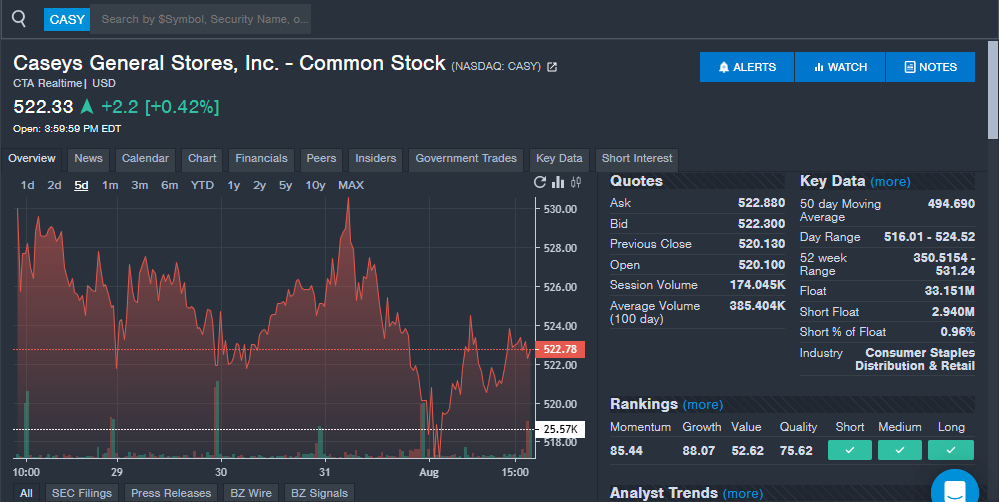Select the 10y chart range
999x502 pixels.
(315, 185)
